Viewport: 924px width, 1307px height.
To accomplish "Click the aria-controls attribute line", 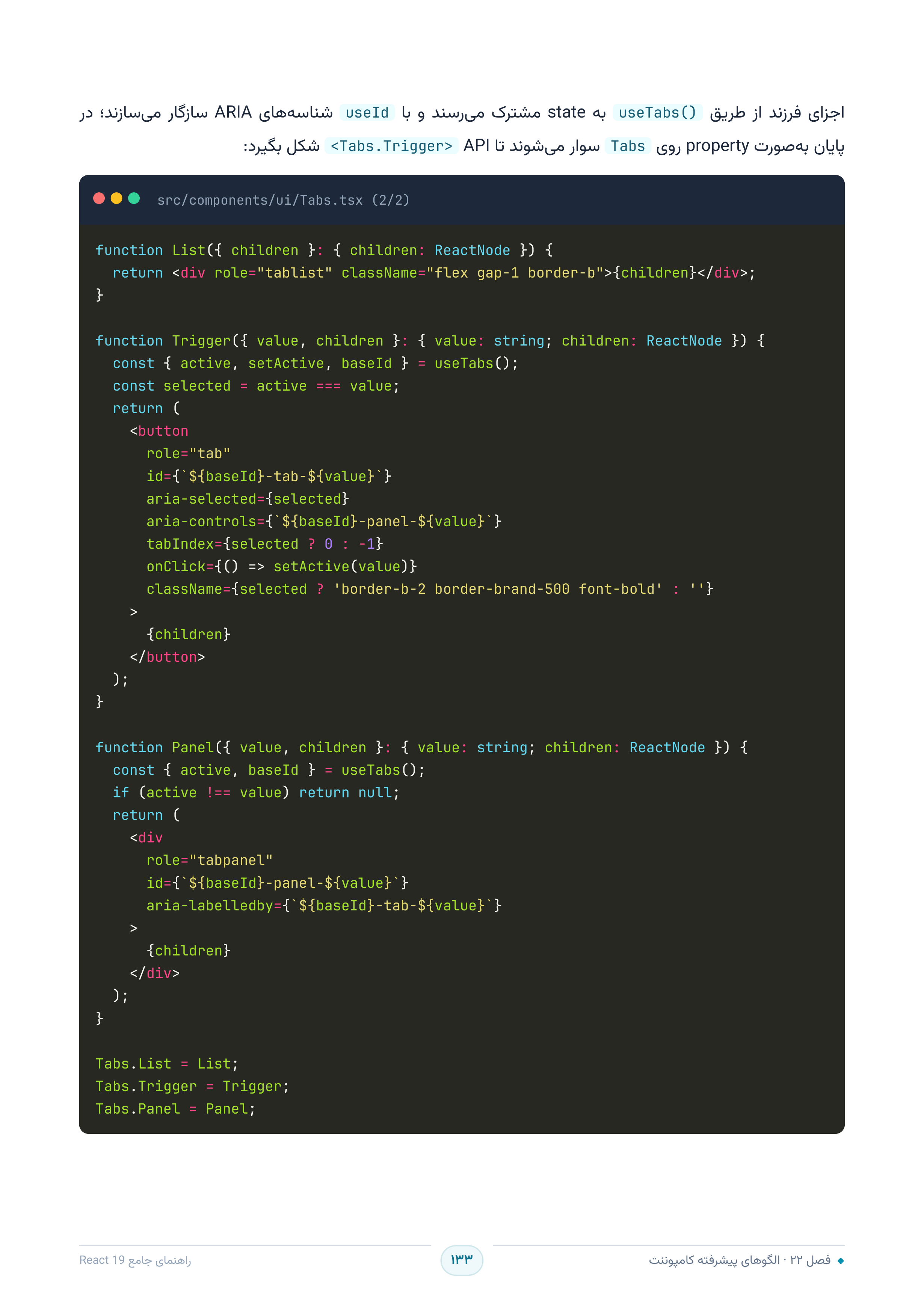I will (x=324, y=521).
